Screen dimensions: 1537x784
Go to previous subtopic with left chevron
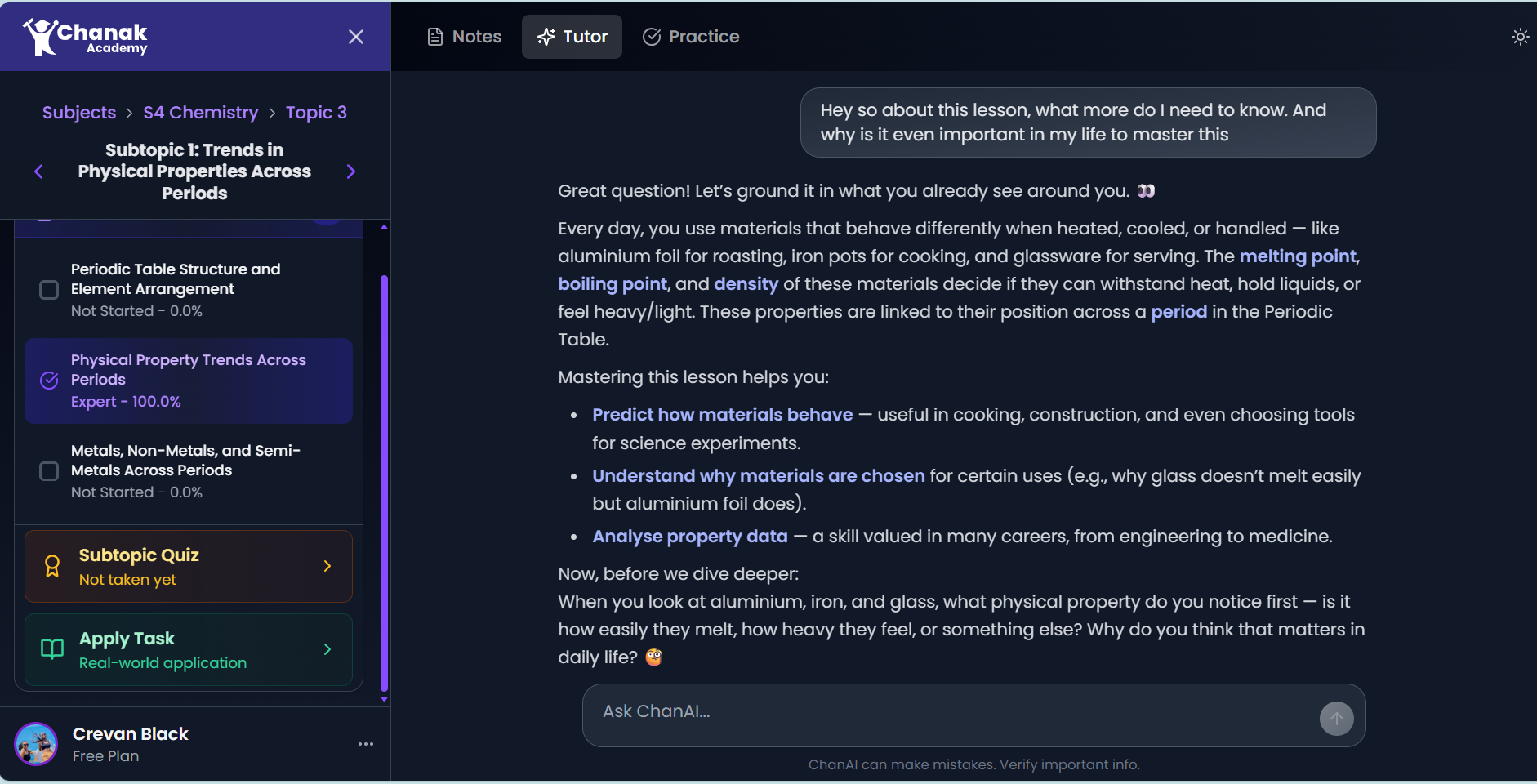[38, 171]
